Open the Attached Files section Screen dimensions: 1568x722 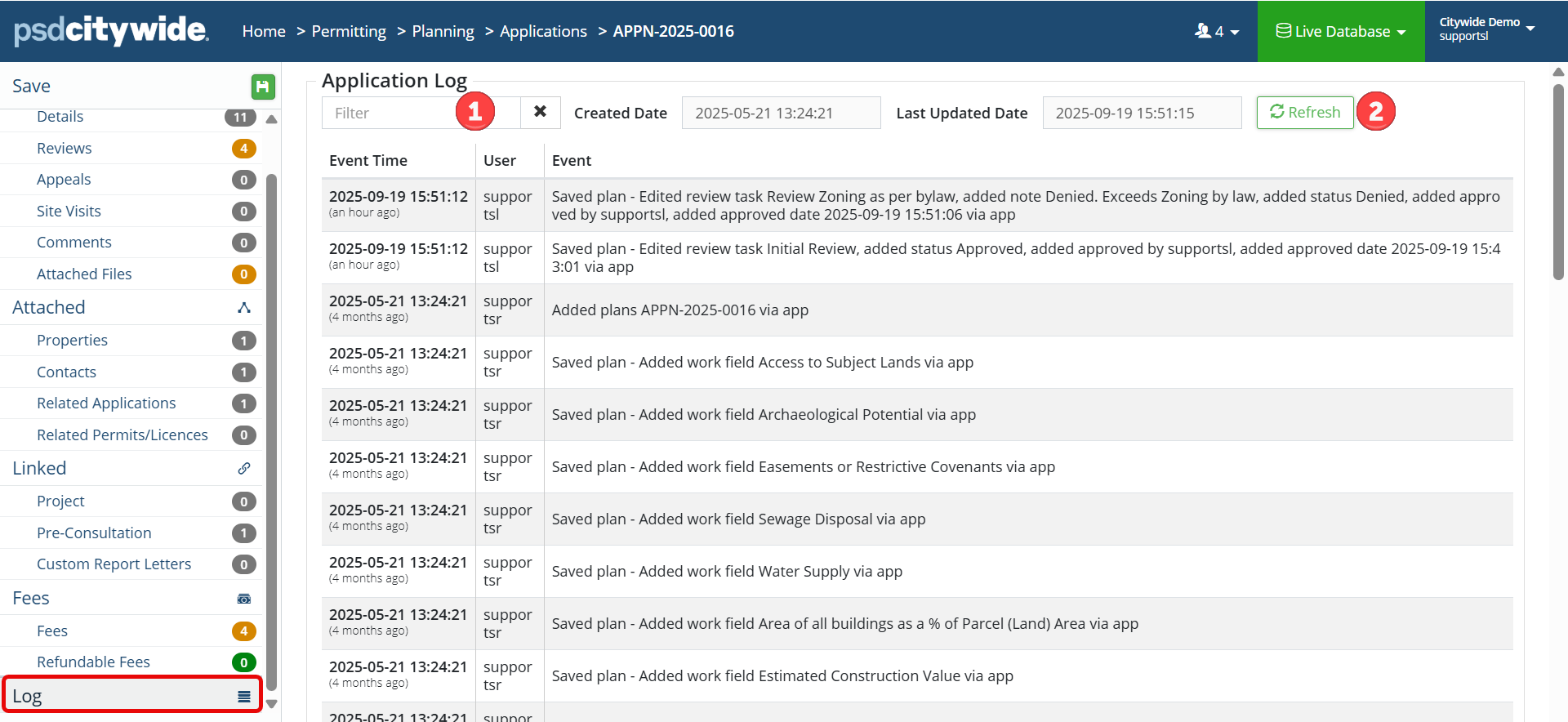pos(84,274)
